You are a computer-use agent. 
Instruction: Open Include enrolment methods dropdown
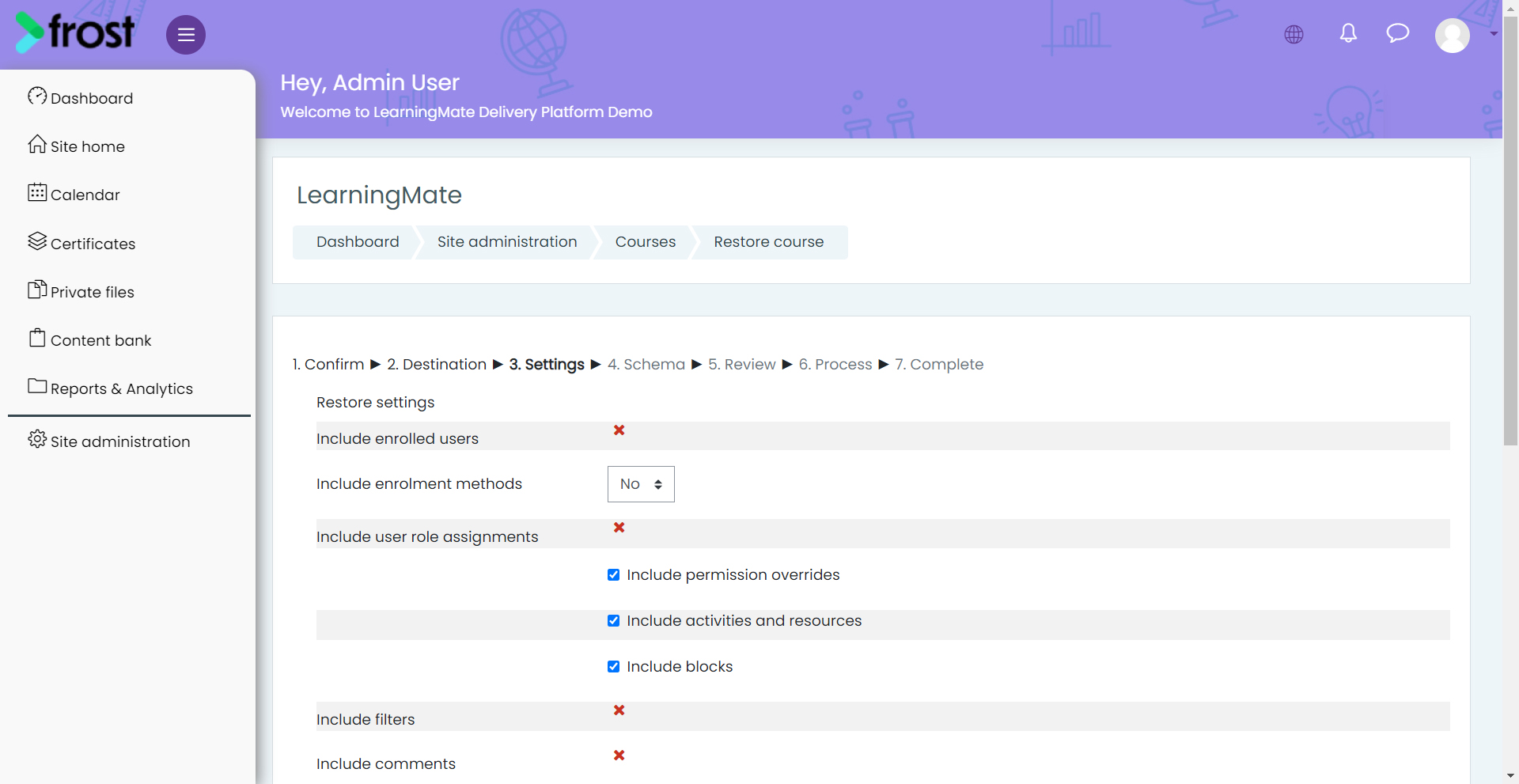tap(641, 484)
